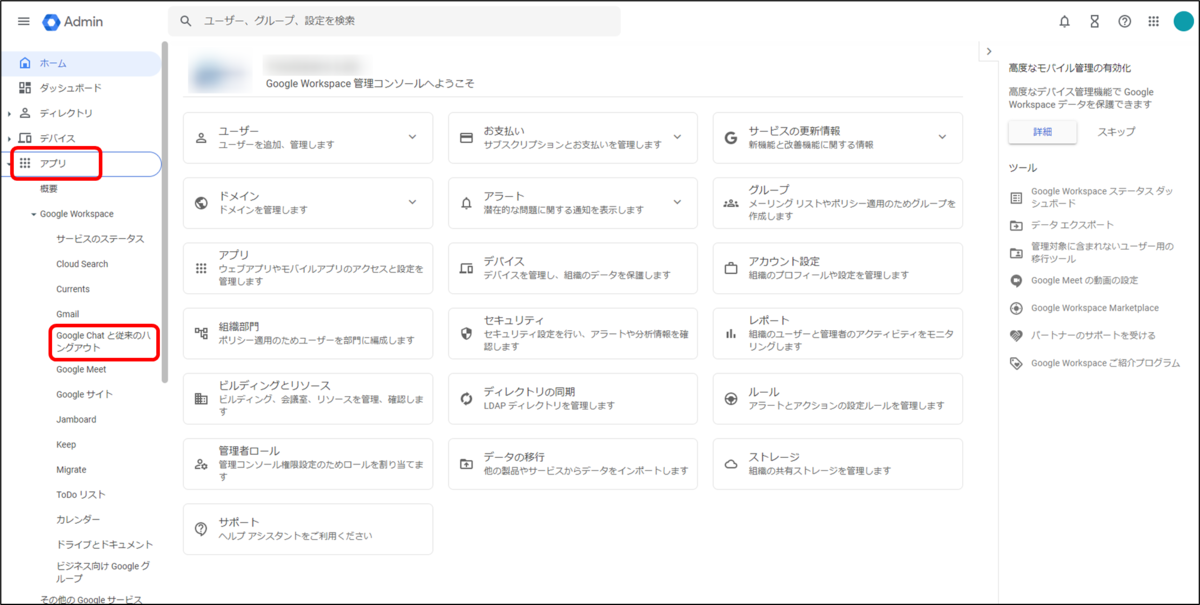Click the Directory sync icon
1200x605 pixels.
pos(466,399)
